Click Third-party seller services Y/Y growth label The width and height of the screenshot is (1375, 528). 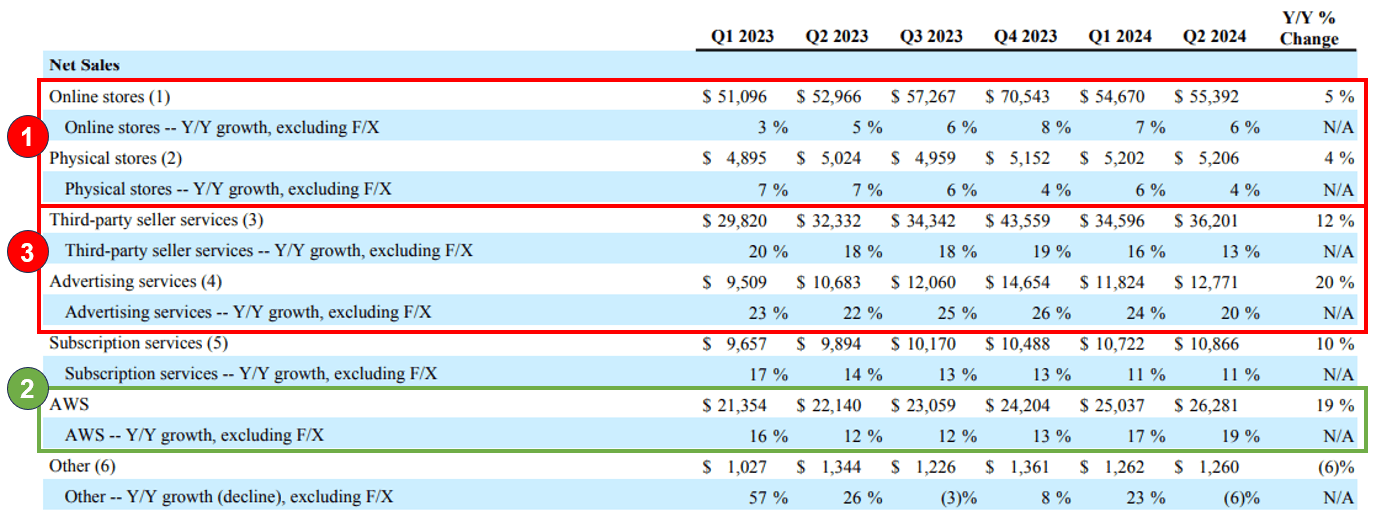click(x=270, y=250)
